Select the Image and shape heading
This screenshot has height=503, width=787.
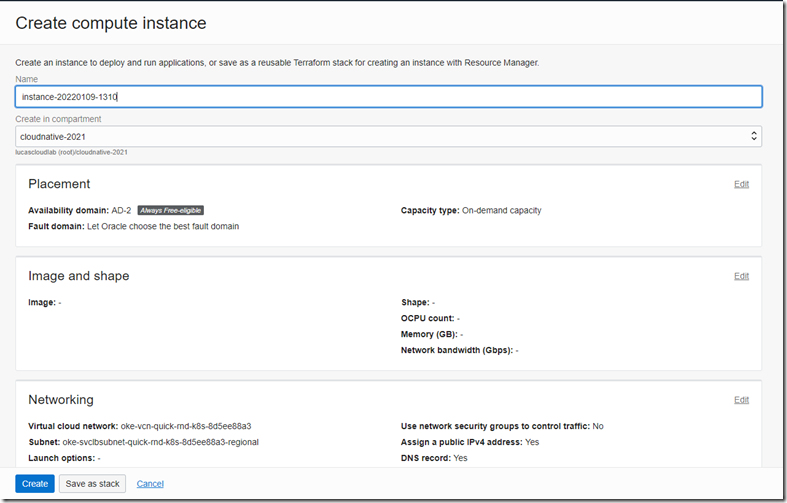pos(78,276)
